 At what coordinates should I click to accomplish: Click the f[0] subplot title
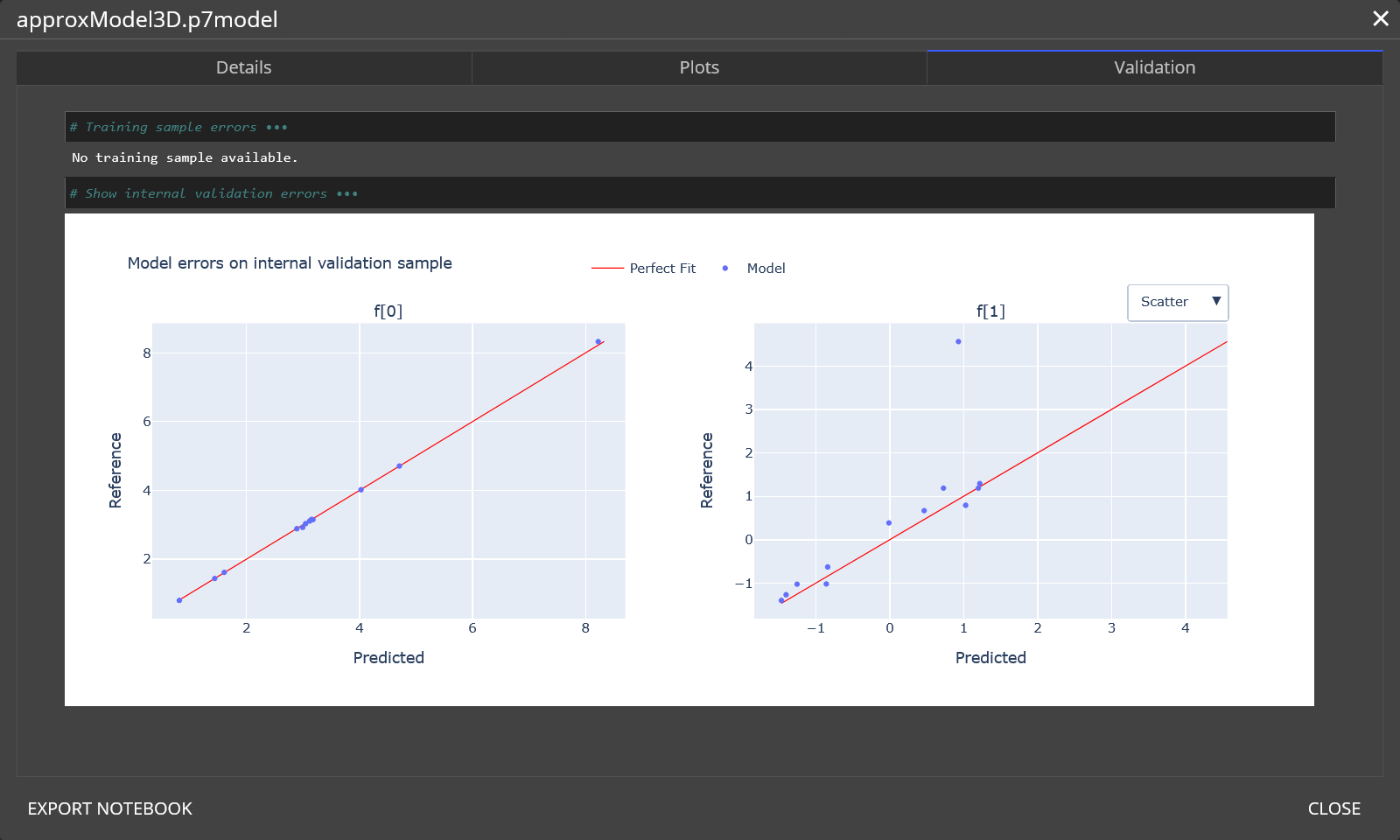(388, 311)
